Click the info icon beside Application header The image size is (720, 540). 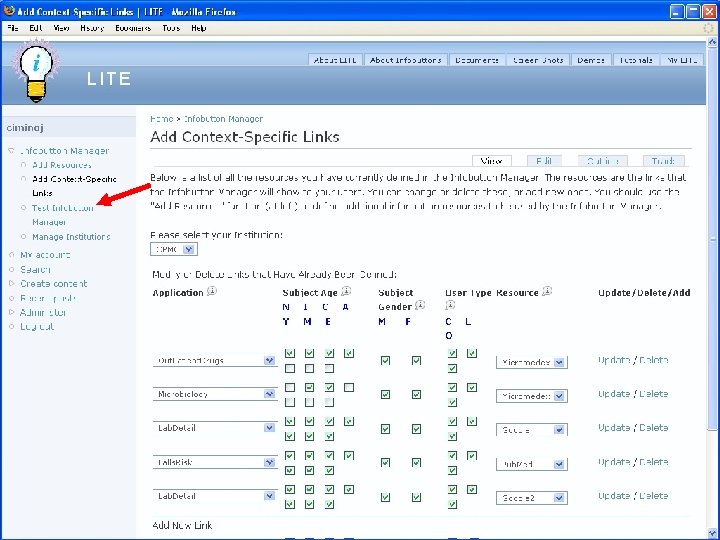(x=212, y=291)
